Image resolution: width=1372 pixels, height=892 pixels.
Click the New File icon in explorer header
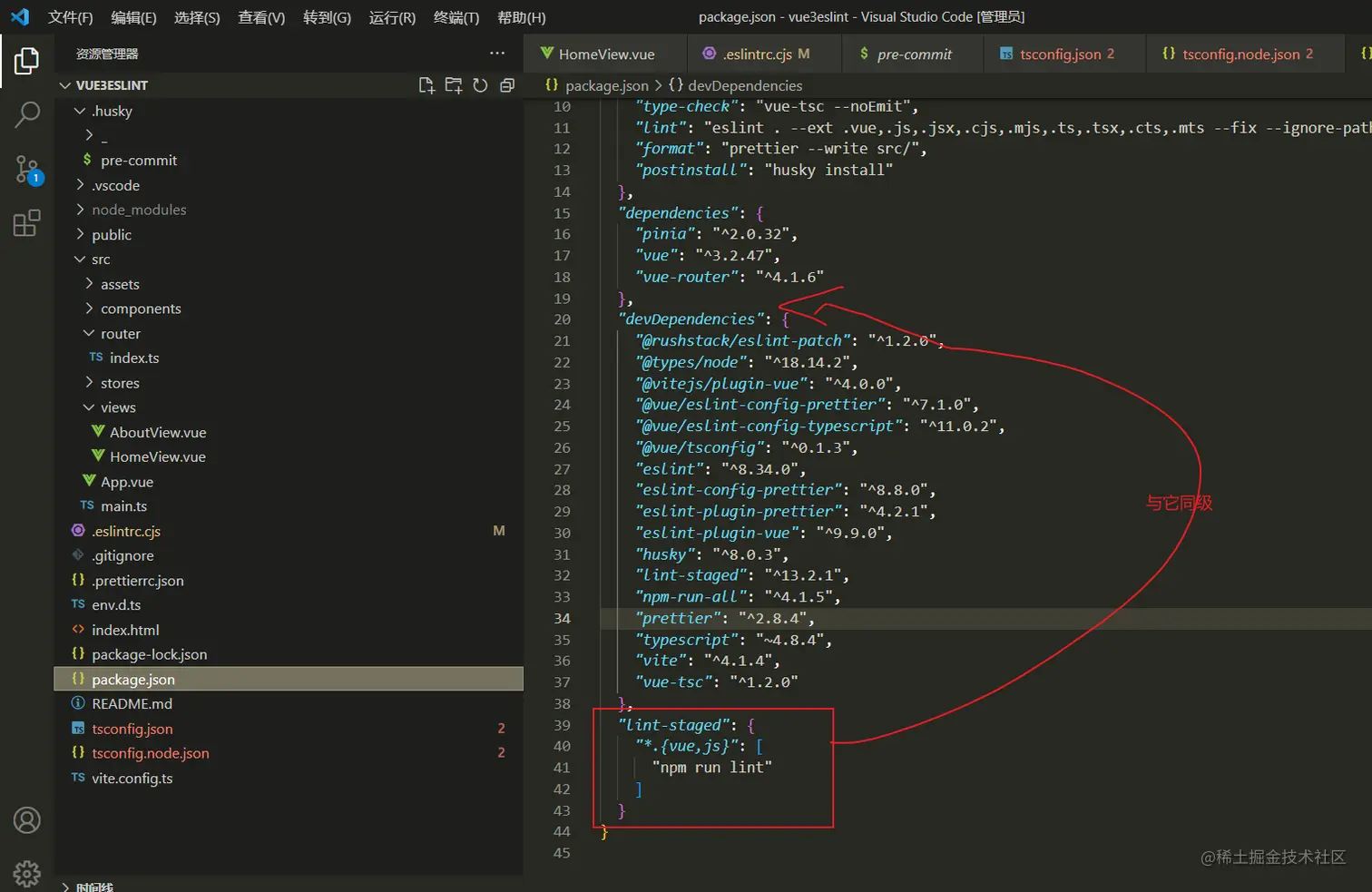[x=426, y=85]
